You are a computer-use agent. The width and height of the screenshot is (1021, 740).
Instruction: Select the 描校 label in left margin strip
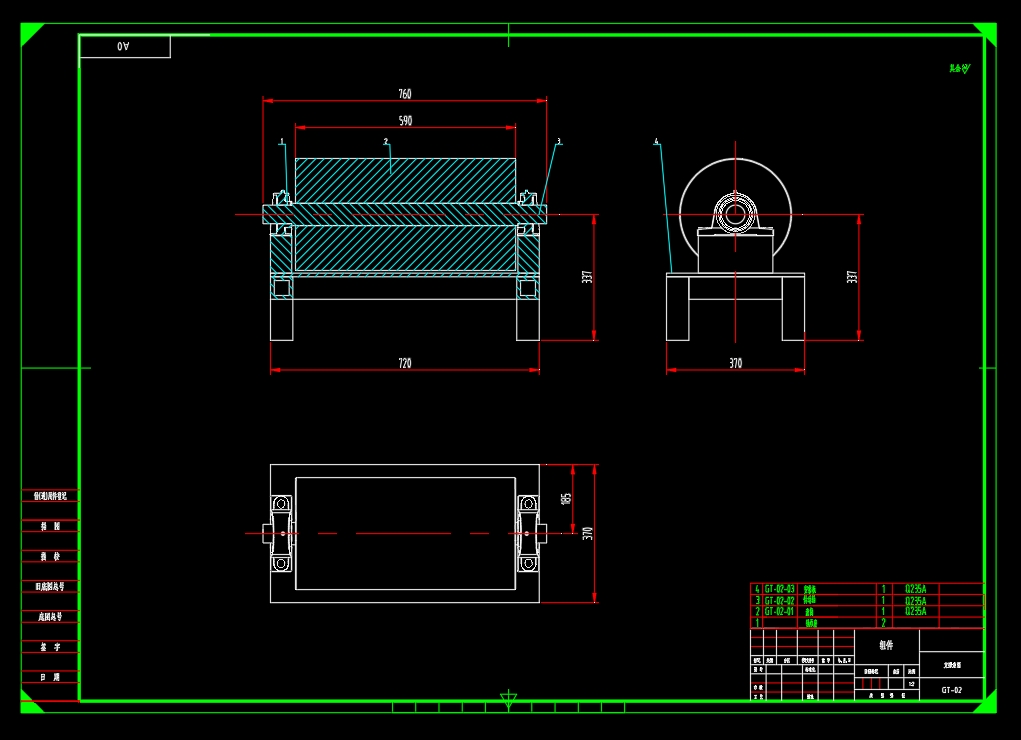tap(50, 556)
